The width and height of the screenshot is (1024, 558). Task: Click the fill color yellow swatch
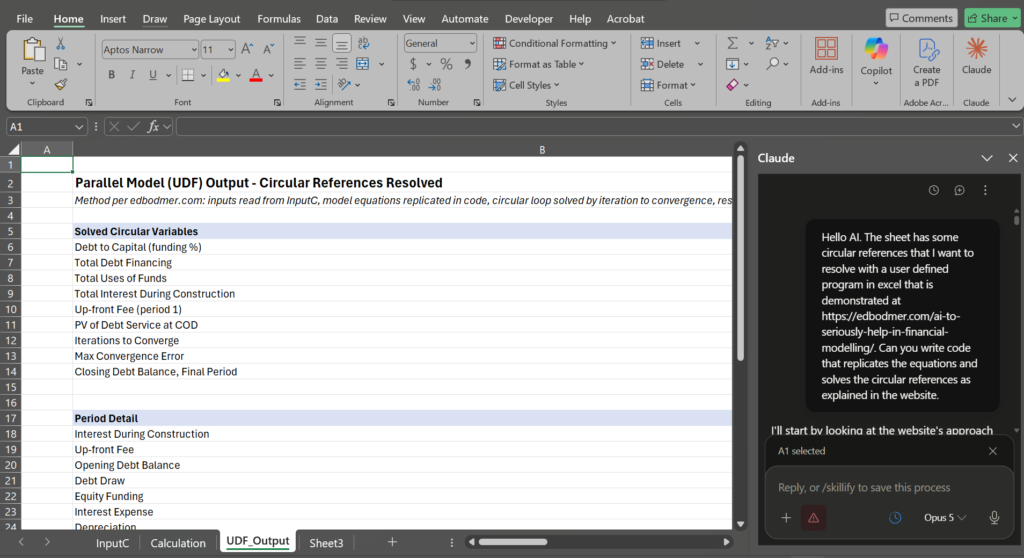(x=223, y=75)
